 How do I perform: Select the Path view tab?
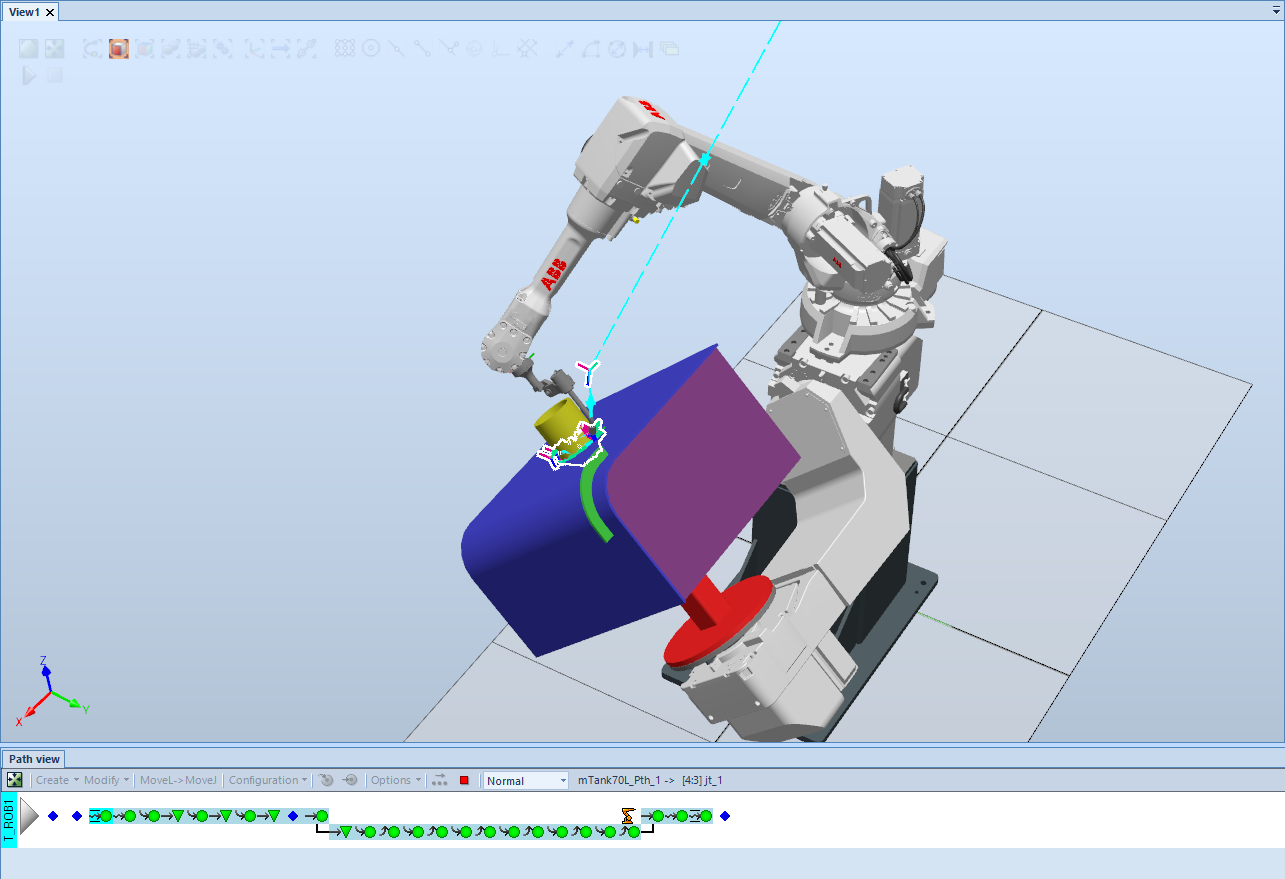tap(35, 759)
